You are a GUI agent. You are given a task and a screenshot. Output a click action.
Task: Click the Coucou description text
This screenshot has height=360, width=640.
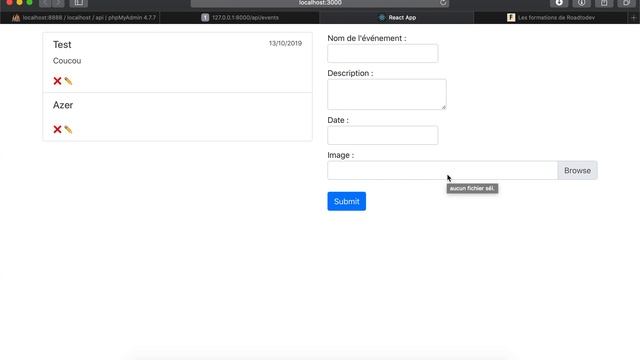click(x=67, y=61)
